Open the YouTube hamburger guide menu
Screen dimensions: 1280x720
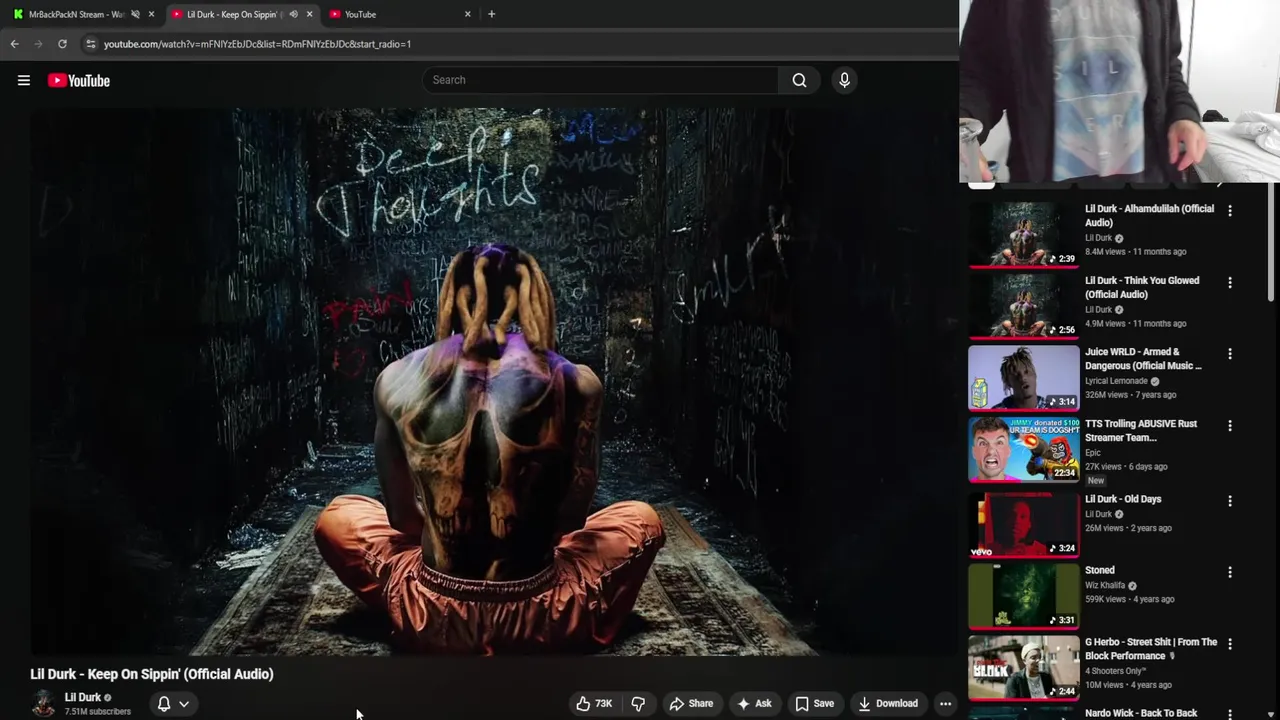24,81
